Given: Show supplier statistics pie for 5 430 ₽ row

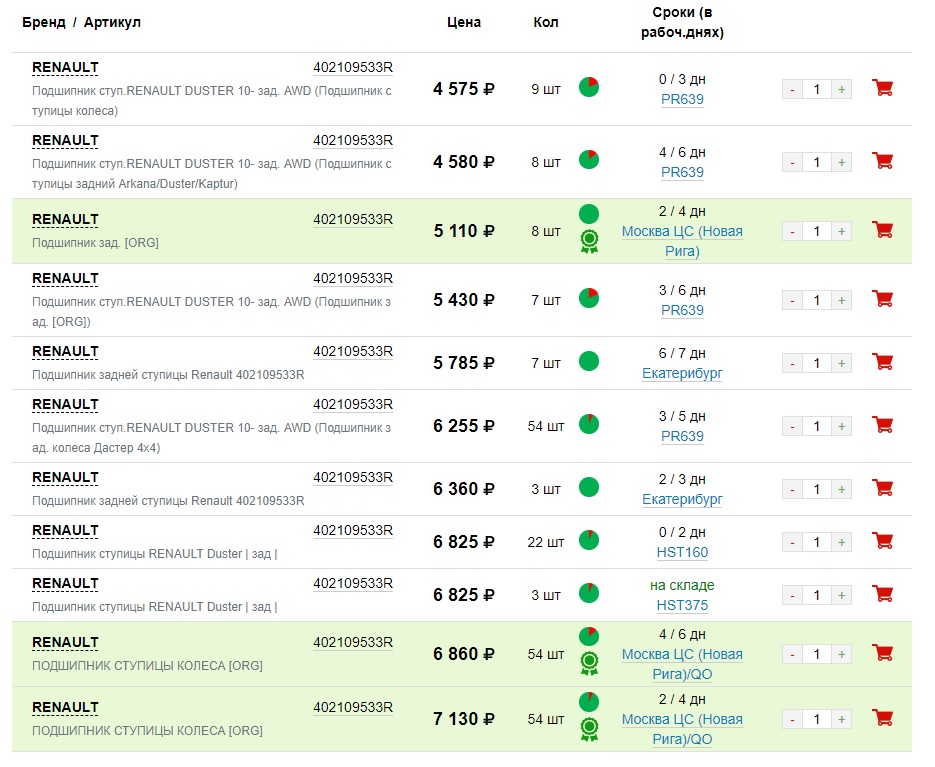Looking at the screenshot, I should 589,298.
